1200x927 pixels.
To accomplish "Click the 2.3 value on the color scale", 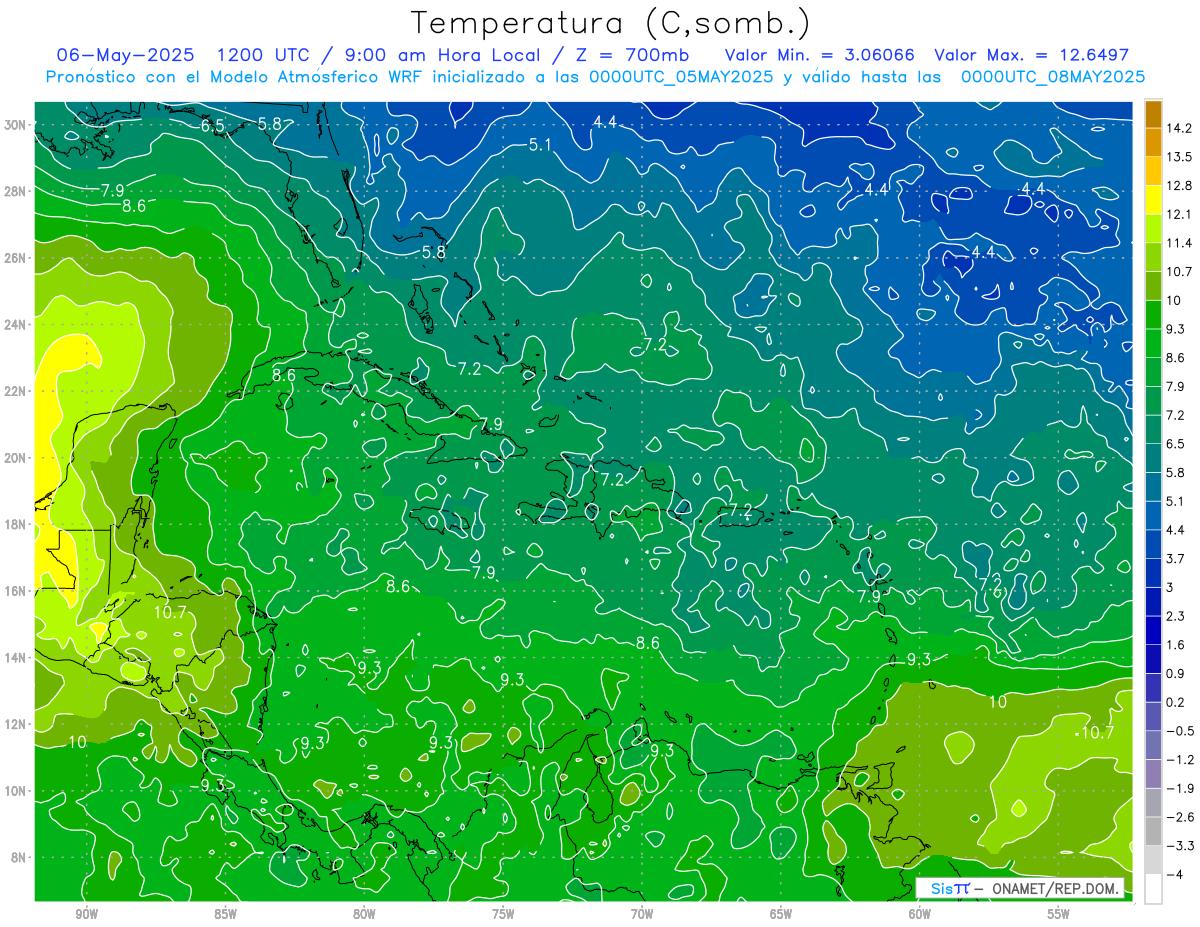I will [x=1175, y=616].
